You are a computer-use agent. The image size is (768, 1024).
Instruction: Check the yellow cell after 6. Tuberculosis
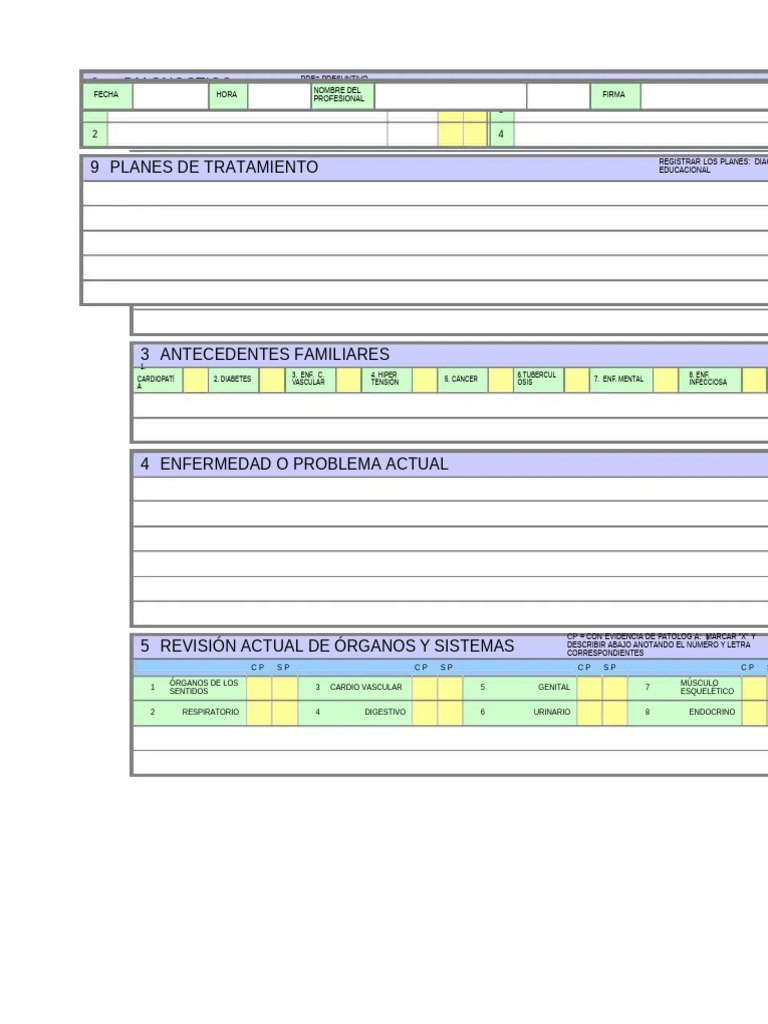point(577,379)
